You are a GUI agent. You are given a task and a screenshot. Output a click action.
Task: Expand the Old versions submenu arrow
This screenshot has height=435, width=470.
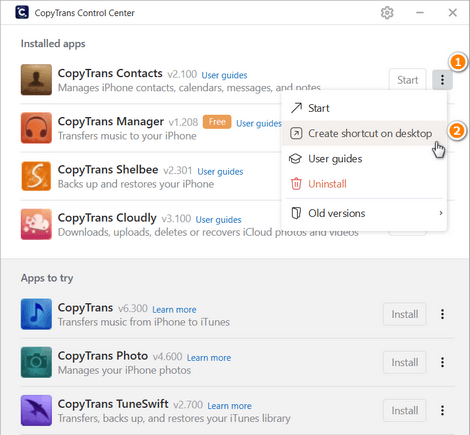tap(441, 213)
